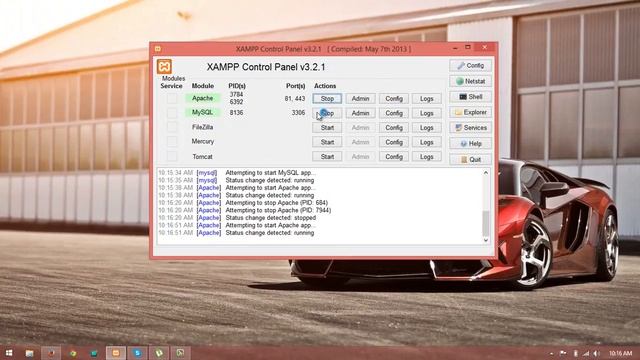The height and width of the screenshot is (360, 640).
Task: Open Help from the side panel
Action: tap(471, 144)
